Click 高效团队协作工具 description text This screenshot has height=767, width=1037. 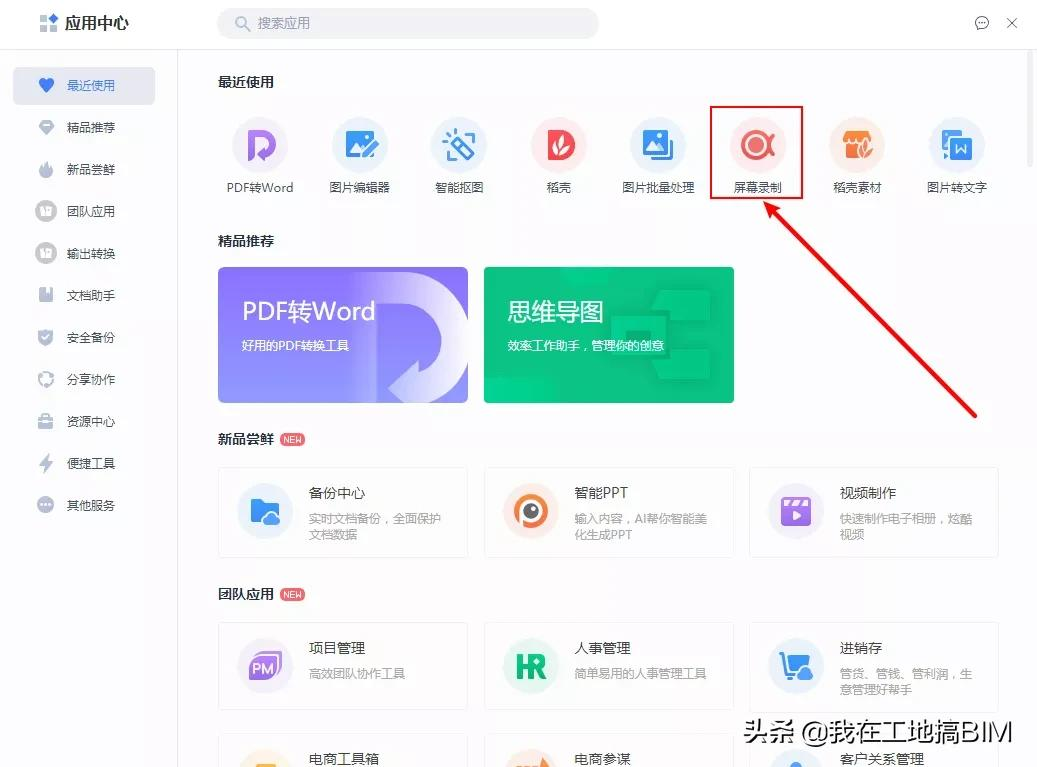tap(356, 673)
